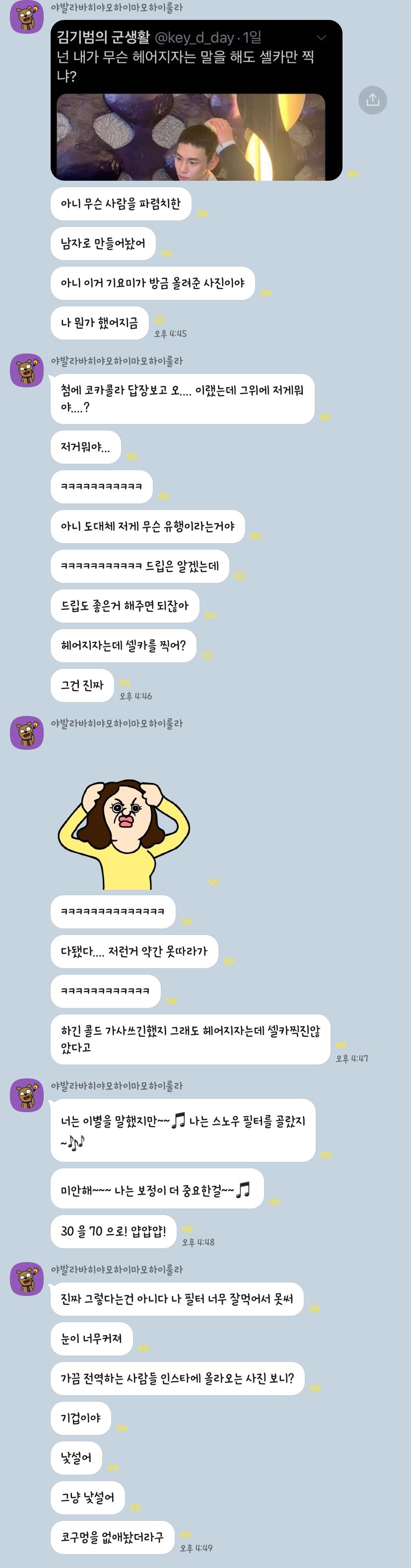Open profile avatar beside '첨에 코카콜라' message
This screenshot has width=411, height=1568.
[x=27, y=369]
